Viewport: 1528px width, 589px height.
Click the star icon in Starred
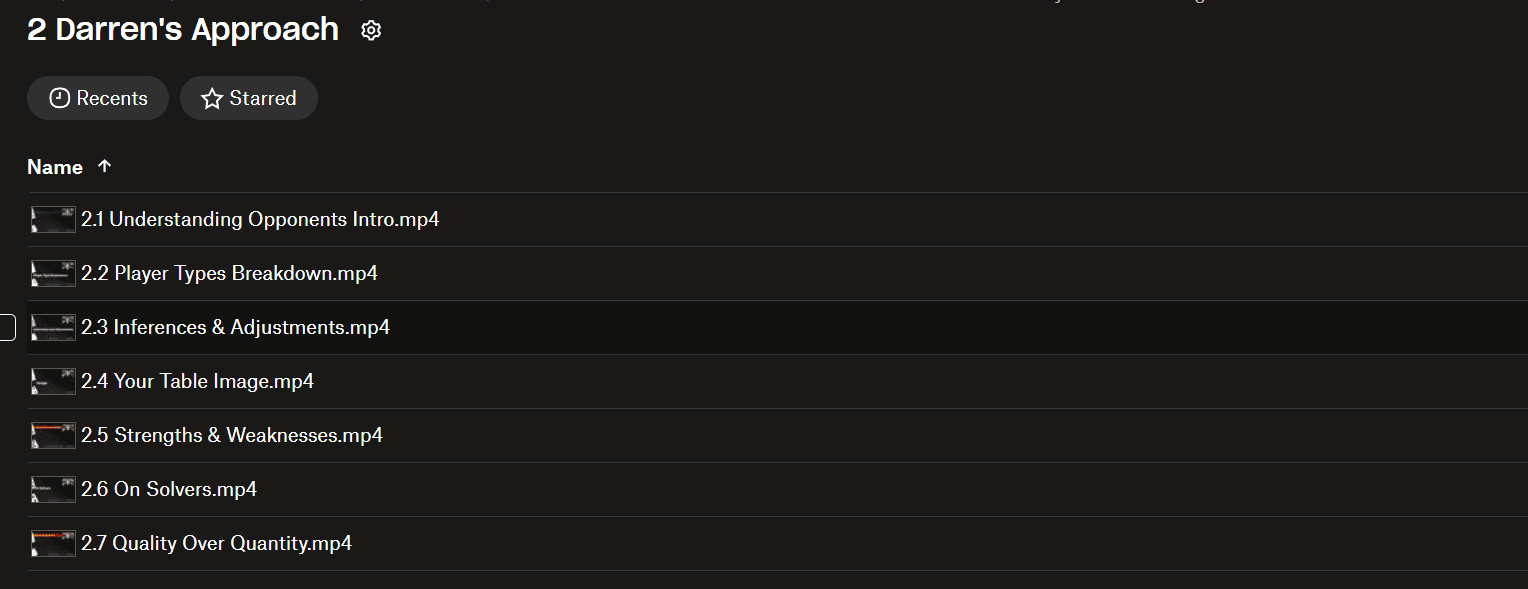tap(211, 98)
